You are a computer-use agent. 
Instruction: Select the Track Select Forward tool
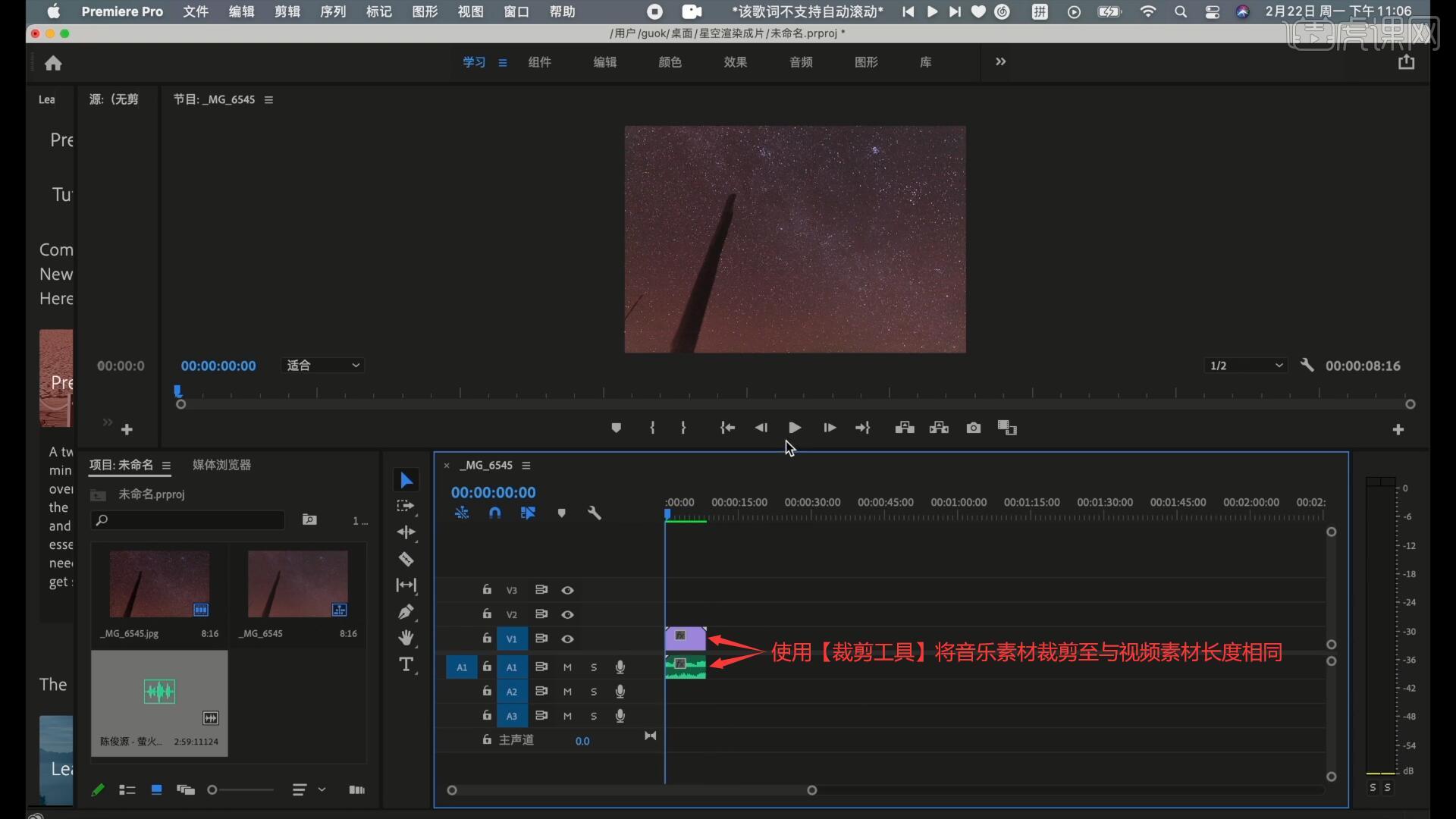coord(407,507)
